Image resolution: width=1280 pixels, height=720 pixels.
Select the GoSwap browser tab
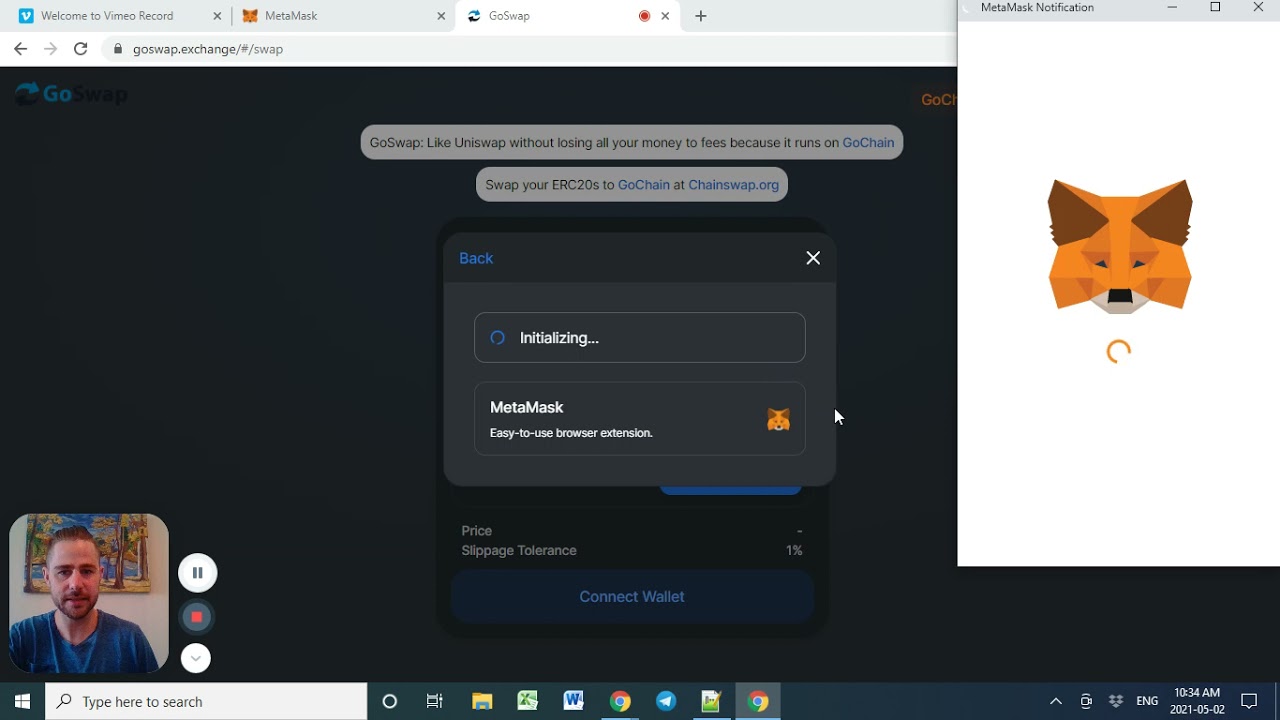[x=568, y=16]
